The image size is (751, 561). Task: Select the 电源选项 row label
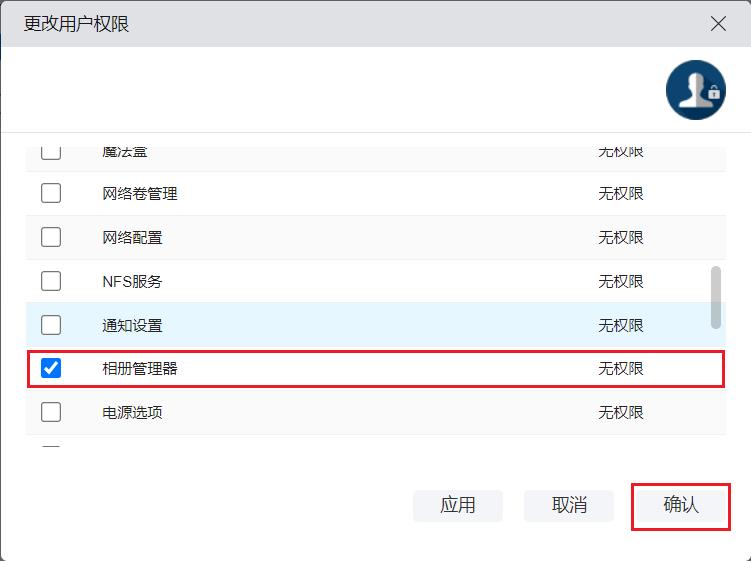tap(132, 412)
